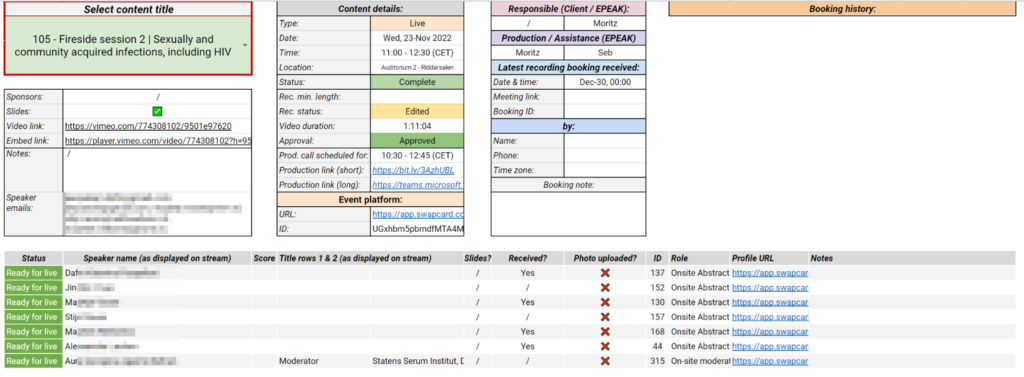Viewport: 1024px width, 377px height.
Task: Select Ready for live status in Daf row
Action: coord(33,273)
